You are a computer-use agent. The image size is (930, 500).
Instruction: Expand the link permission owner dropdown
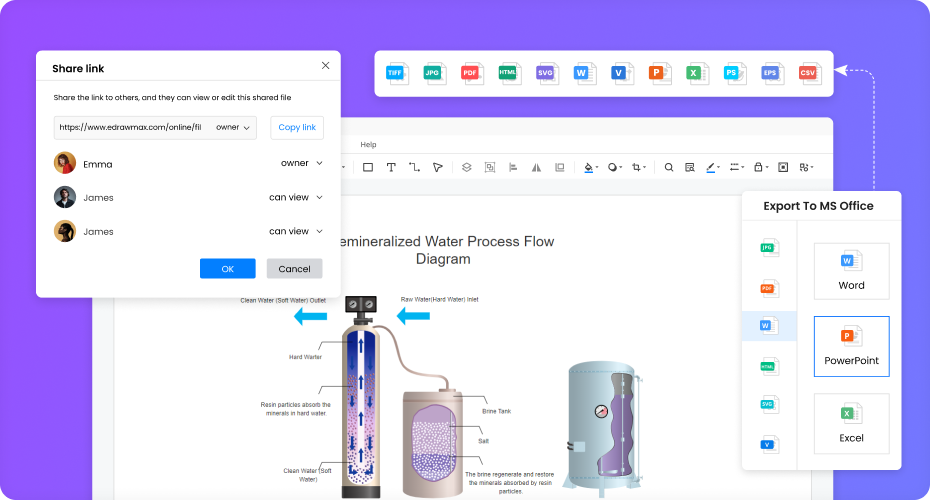[234, 127]
